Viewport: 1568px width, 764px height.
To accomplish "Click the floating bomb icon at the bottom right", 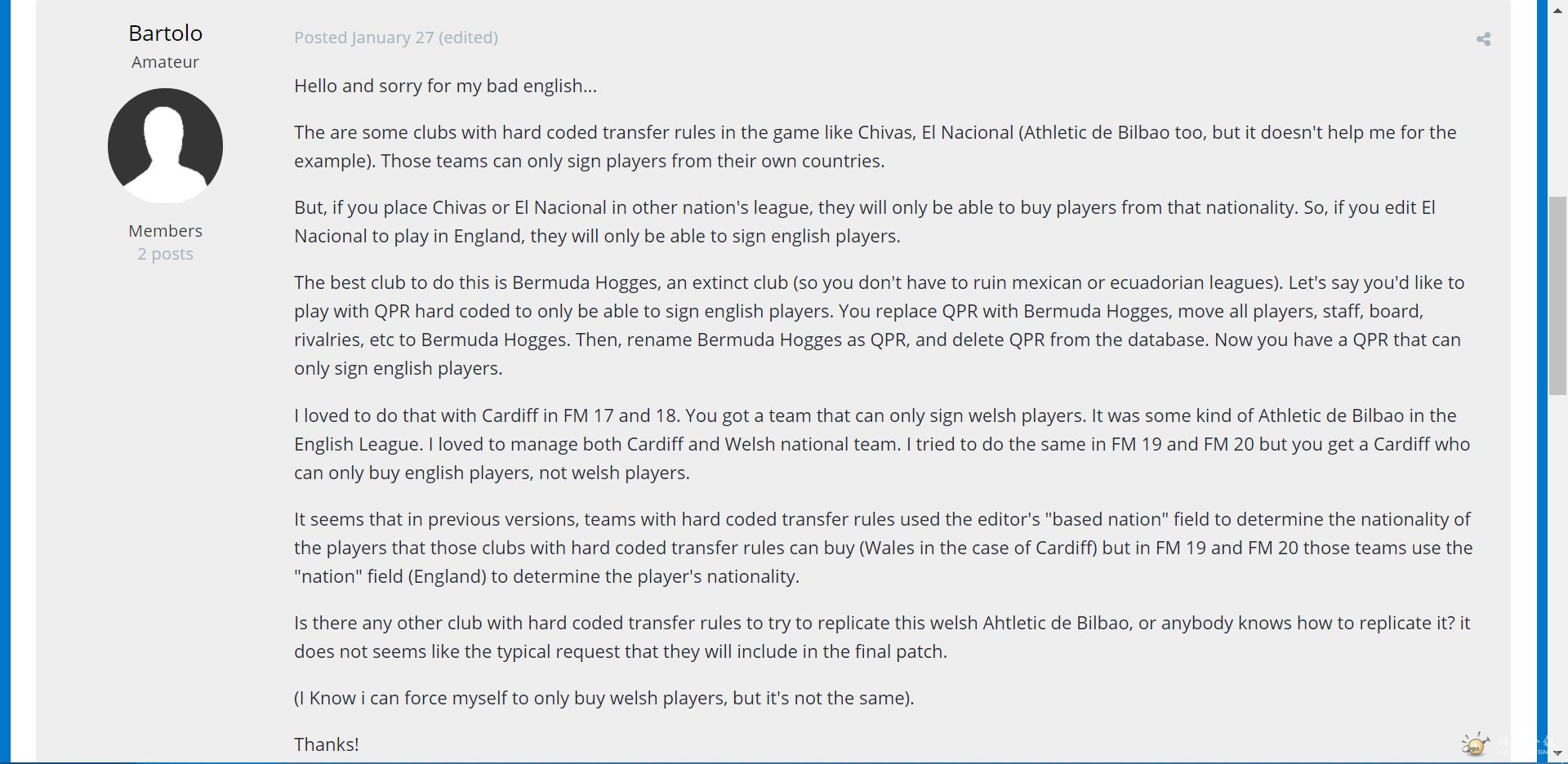I will [1475, 744].
